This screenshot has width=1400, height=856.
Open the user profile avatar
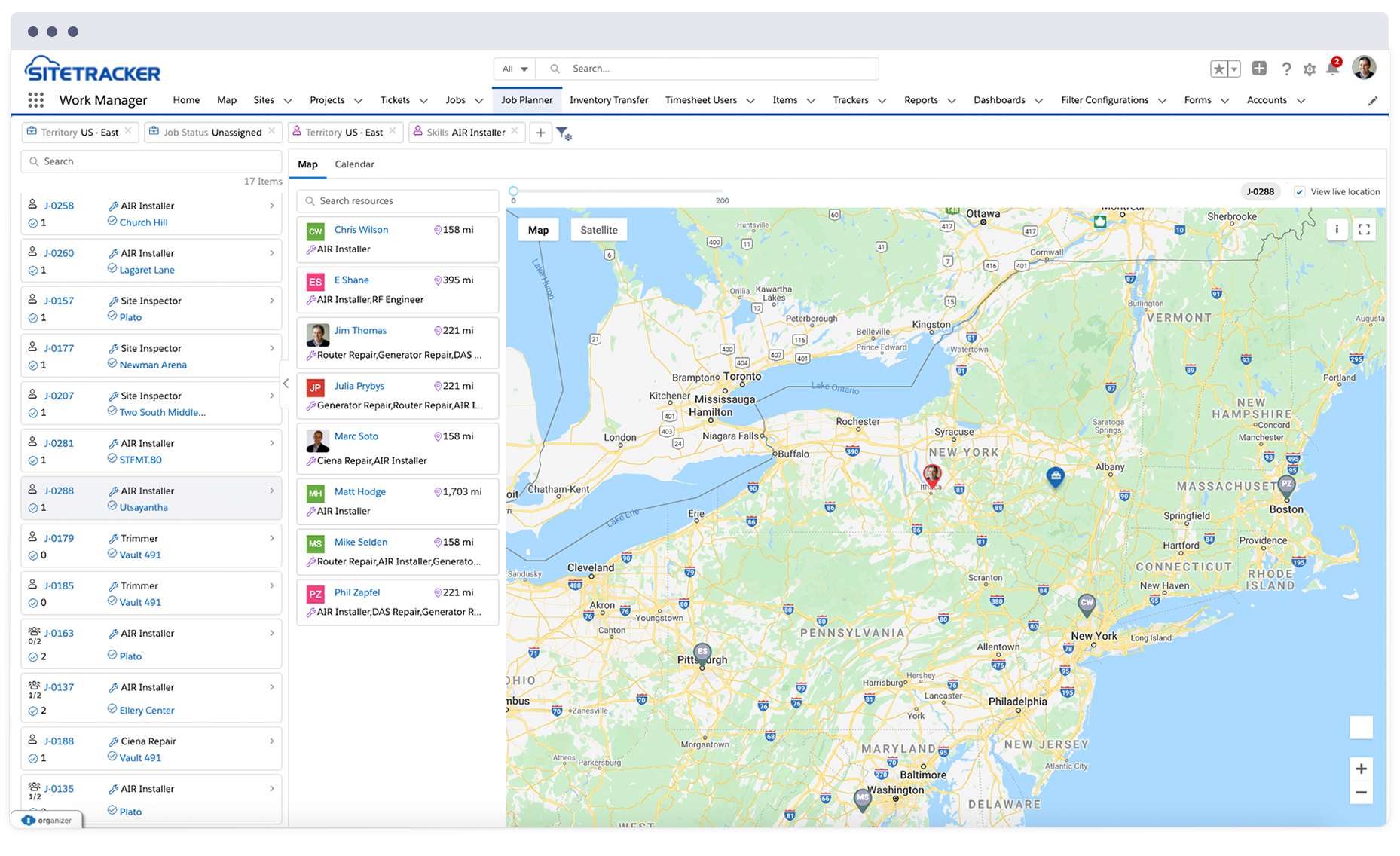point(1365,68)
